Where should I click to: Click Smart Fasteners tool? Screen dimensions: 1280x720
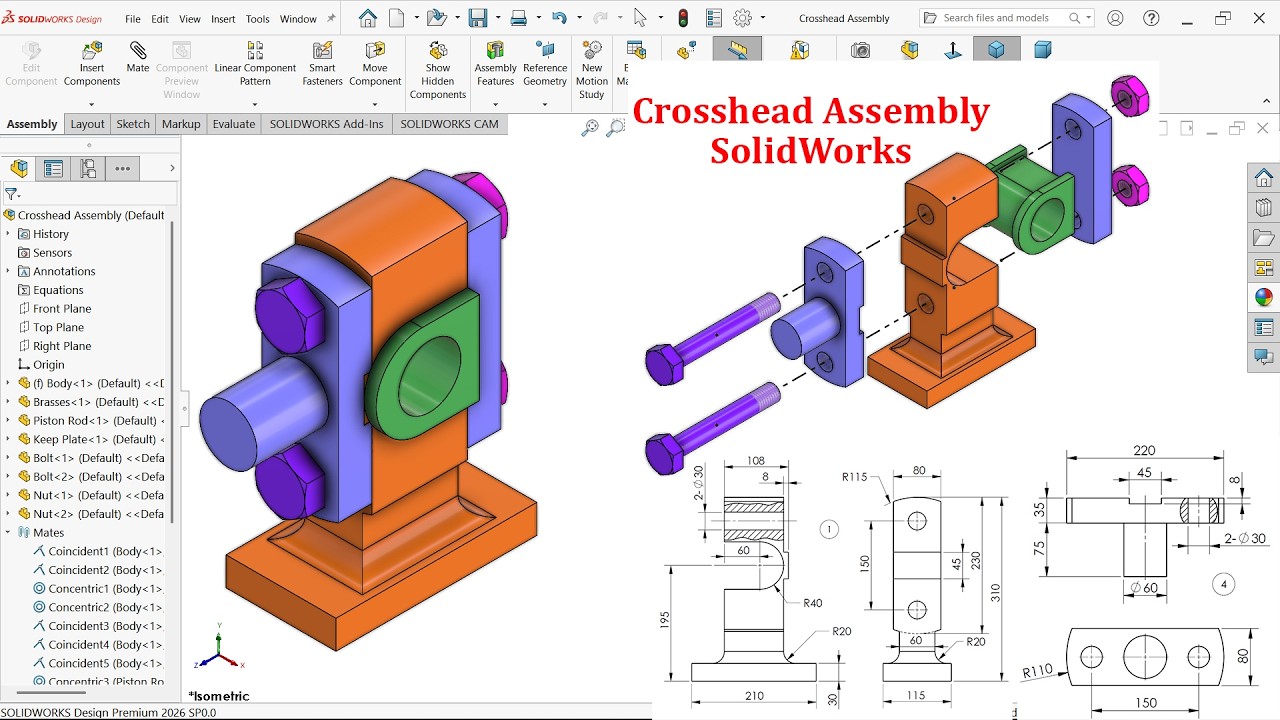(x=322, y=64)
